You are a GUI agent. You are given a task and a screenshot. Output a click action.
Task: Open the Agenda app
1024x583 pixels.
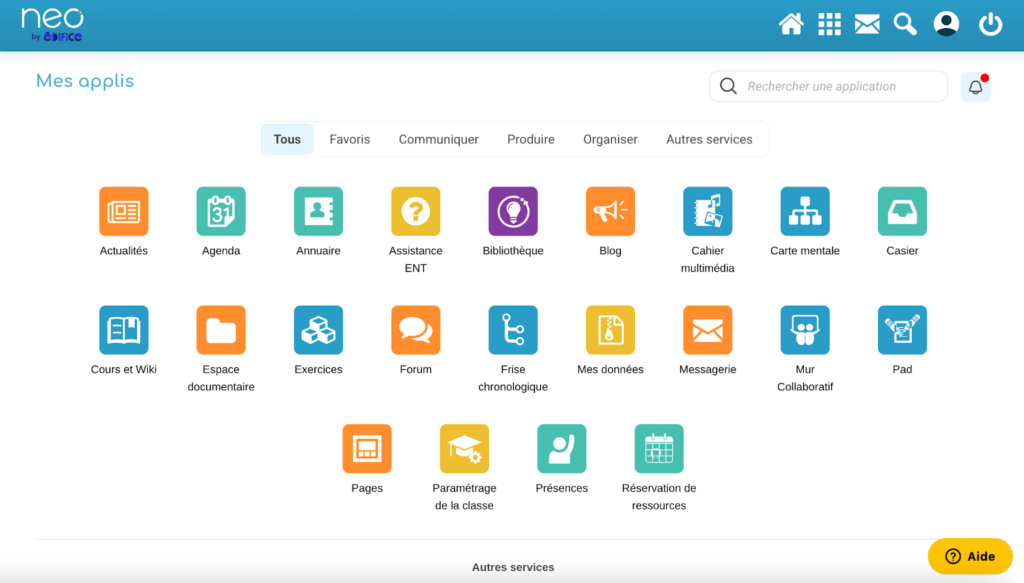coord(221,212)
